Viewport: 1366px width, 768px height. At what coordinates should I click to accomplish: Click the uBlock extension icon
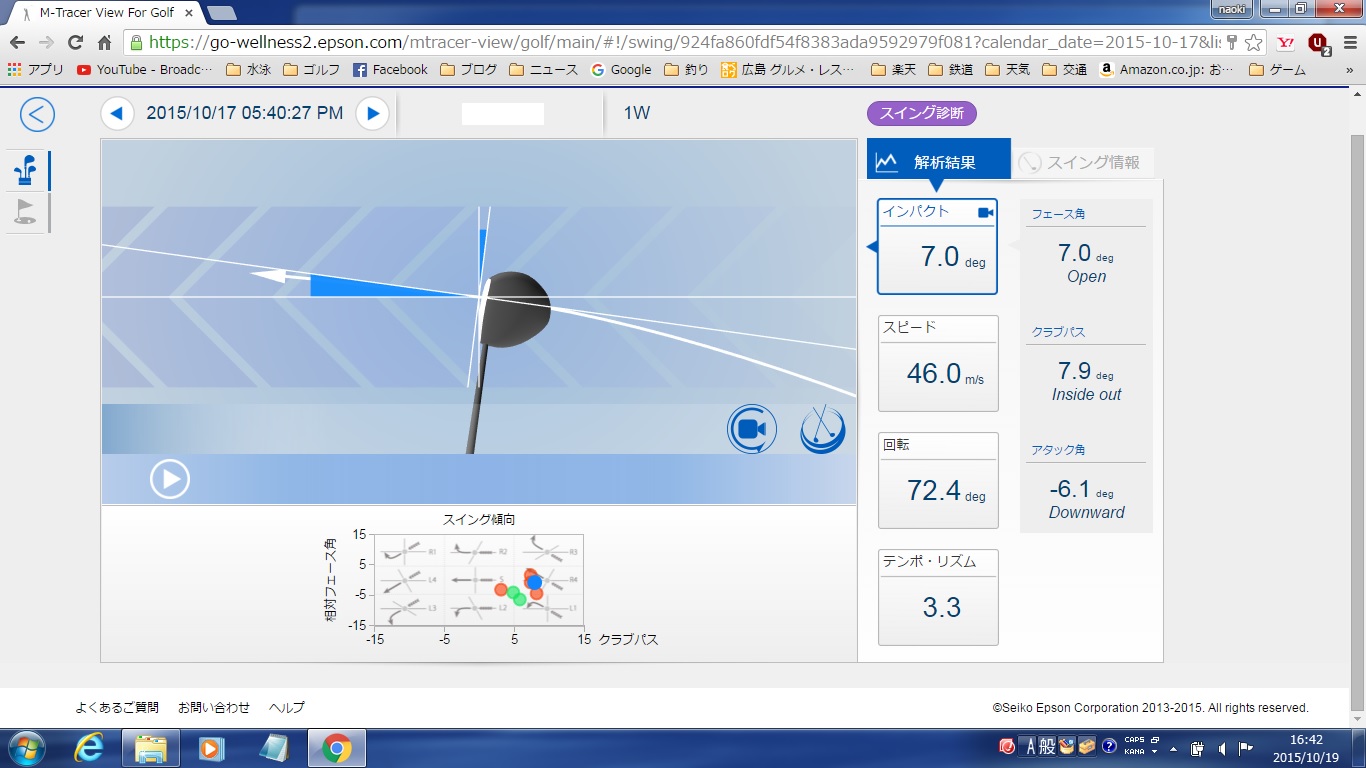click(x=1319, y=43)
